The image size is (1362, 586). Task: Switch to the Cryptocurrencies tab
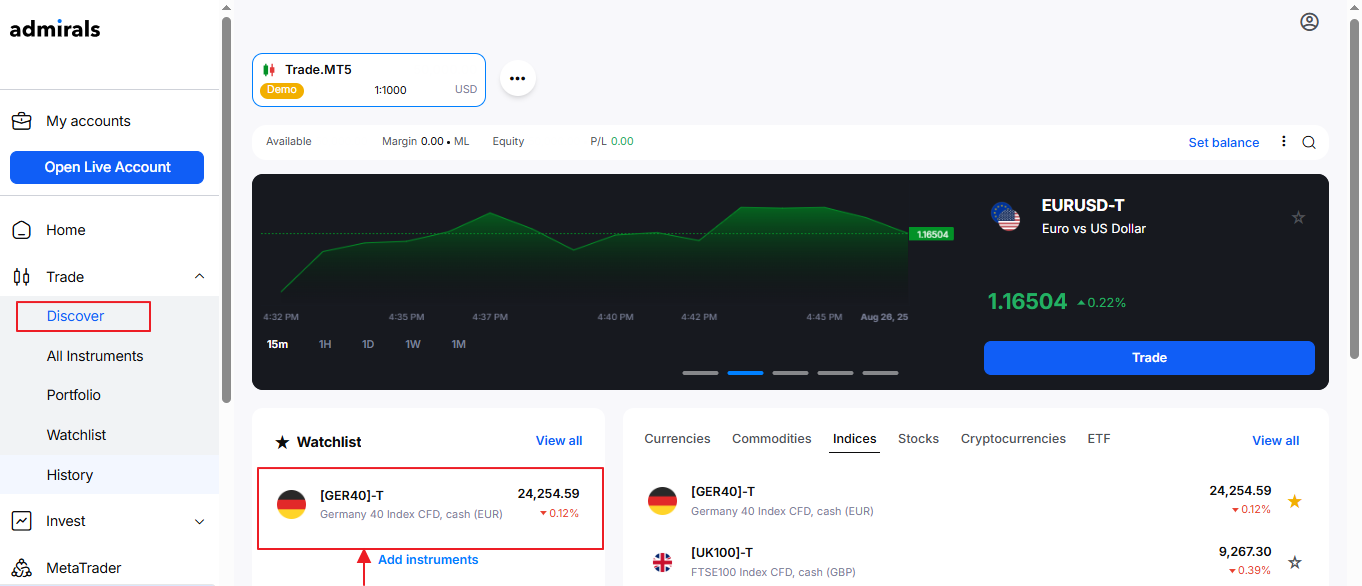1013,438
